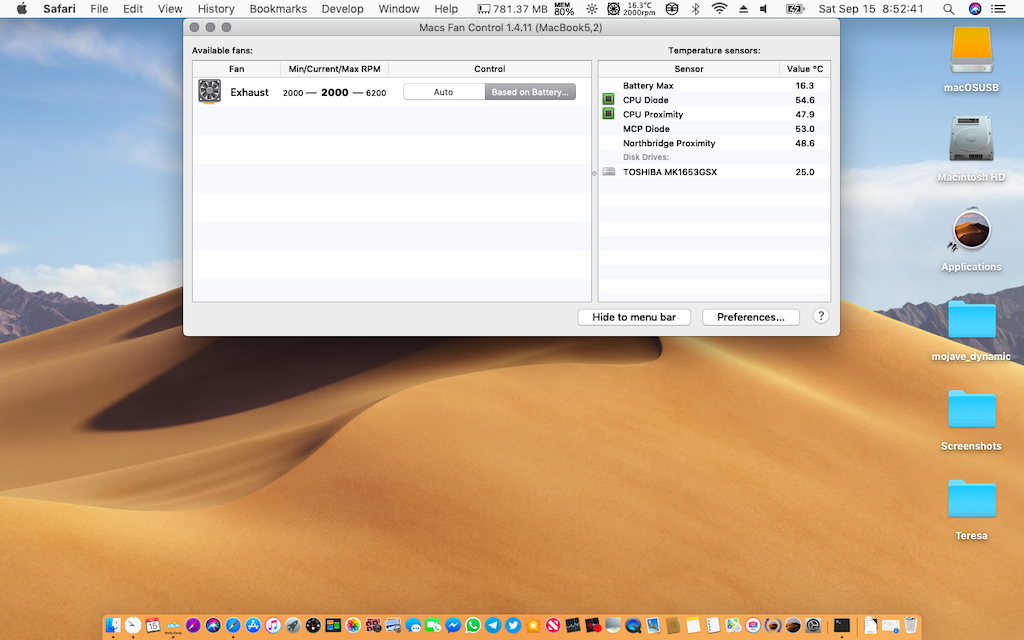Select the Battery Max sensor row

(x=714, y=86)
